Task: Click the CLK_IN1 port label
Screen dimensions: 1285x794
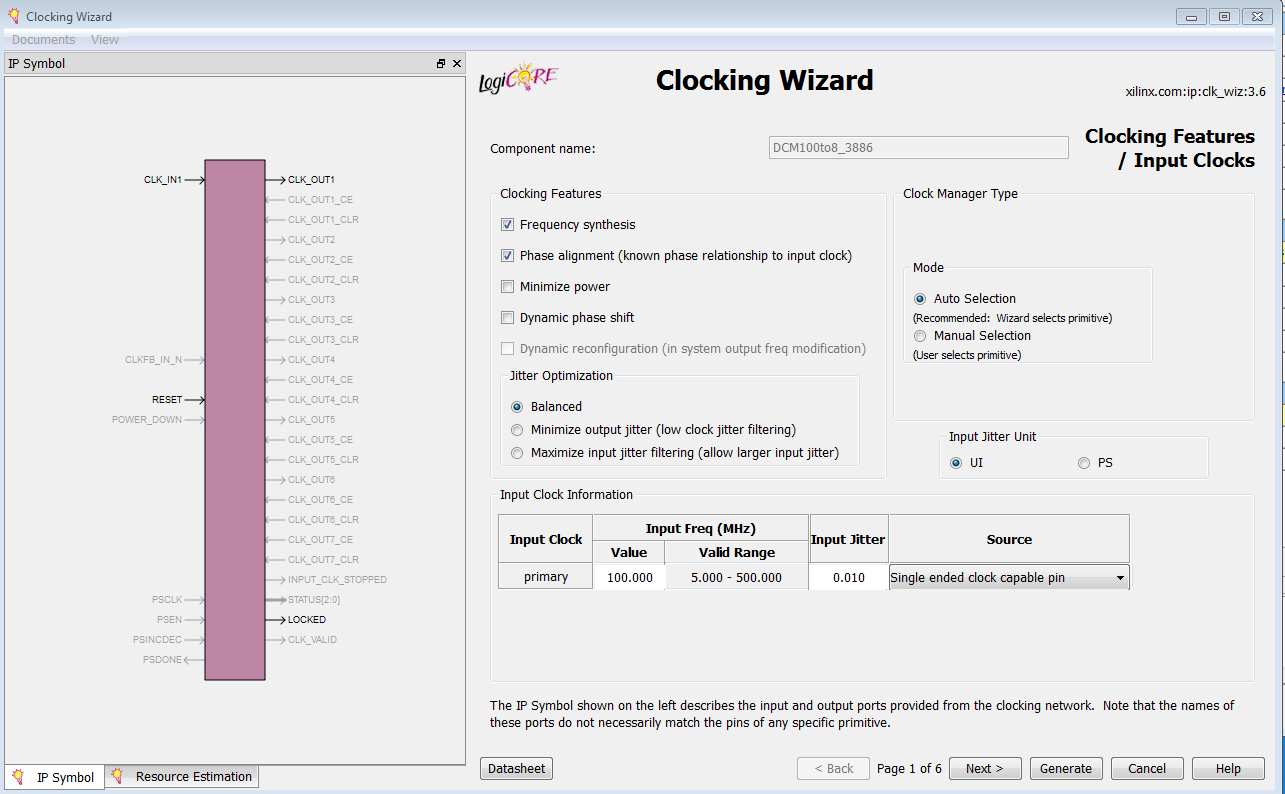Action: (x=163, y=180)
